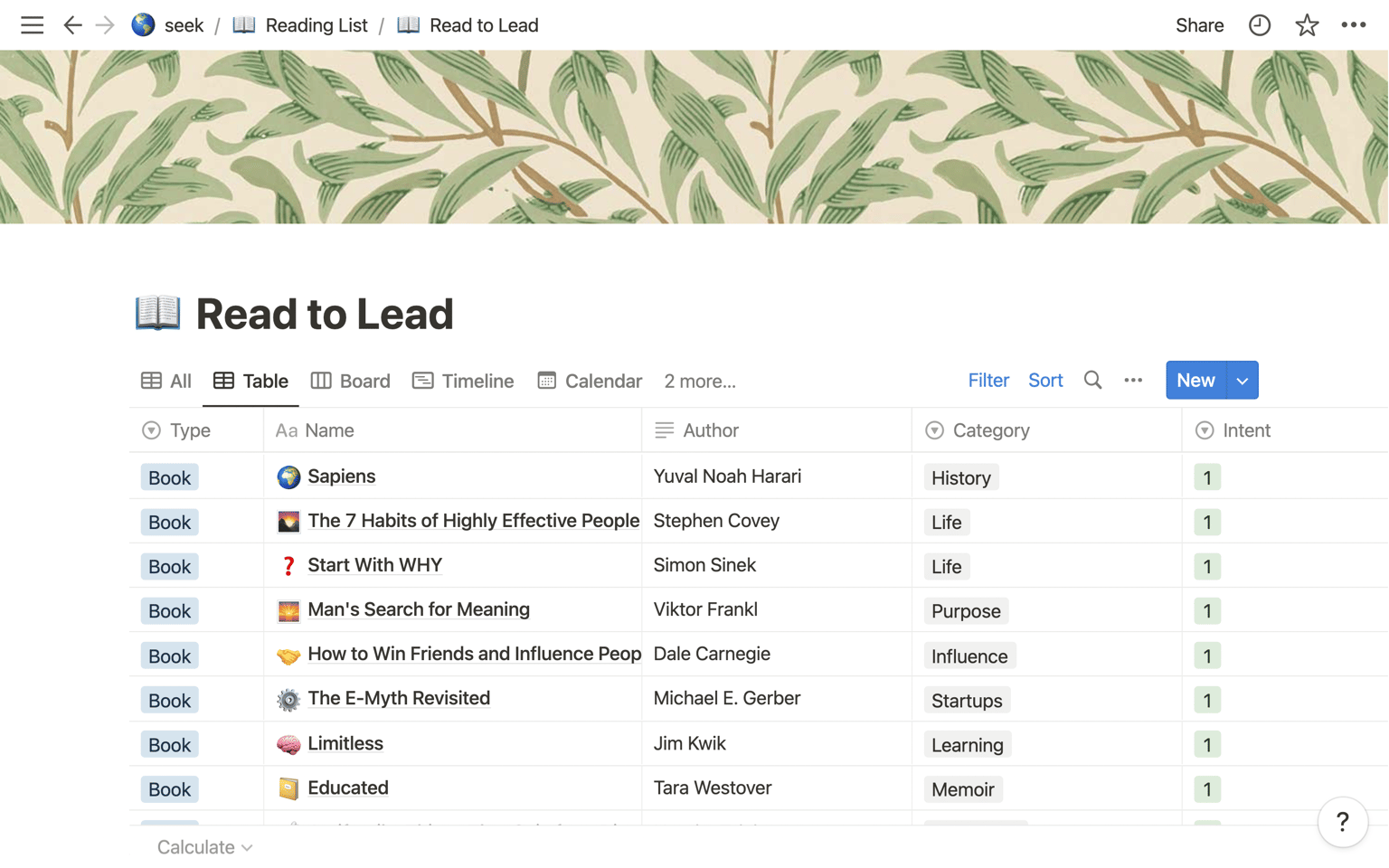Click the gear icon for E-Myth Revisited
Screen dimensions: 1389x868
(288, 700)
